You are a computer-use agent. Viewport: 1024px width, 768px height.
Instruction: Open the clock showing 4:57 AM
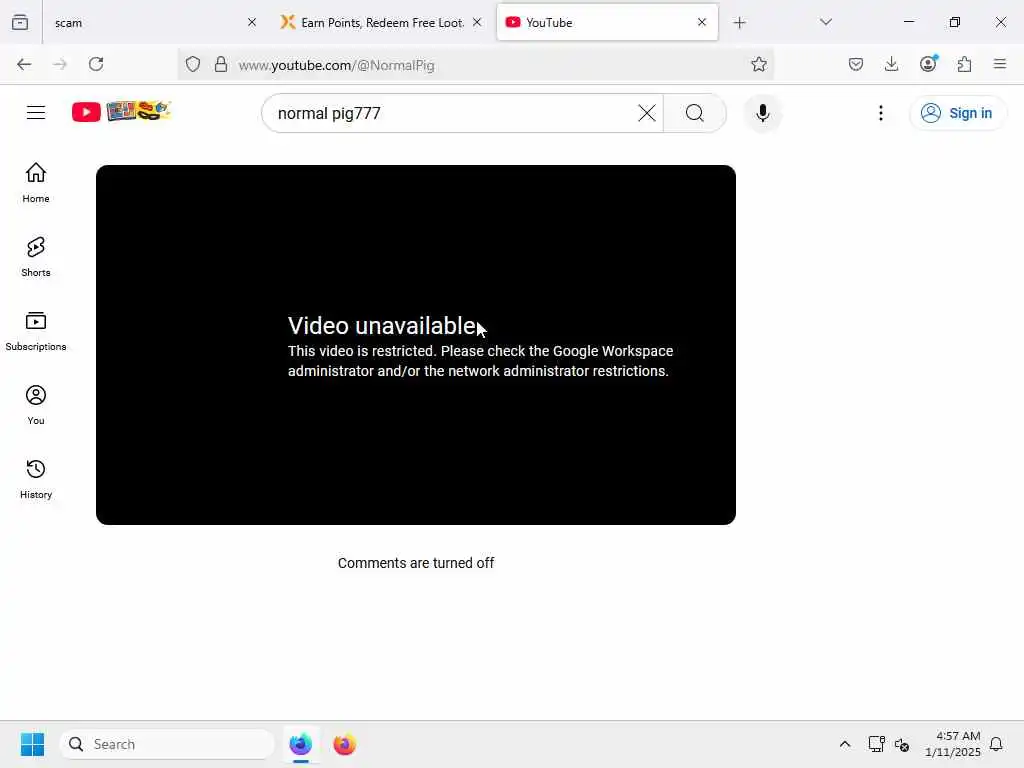[x=952, y=744]
